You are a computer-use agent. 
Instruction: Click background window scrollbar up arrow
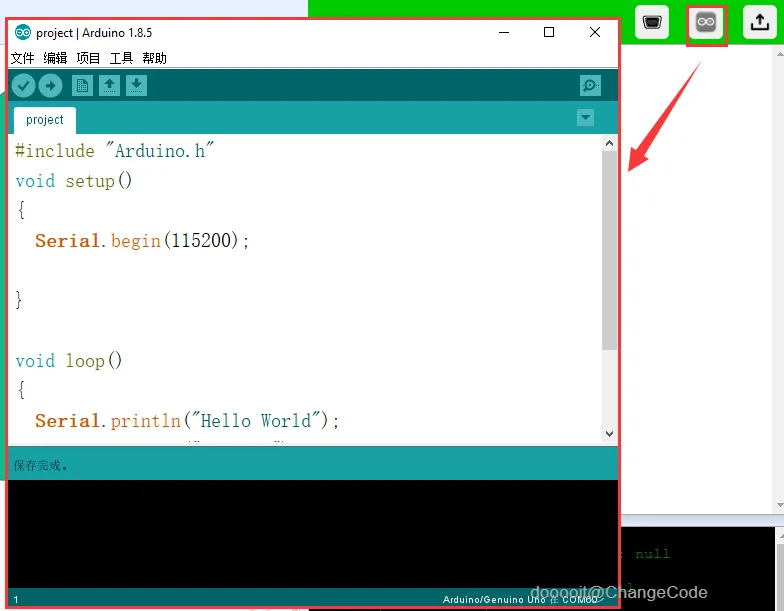[x=780, y=53]
